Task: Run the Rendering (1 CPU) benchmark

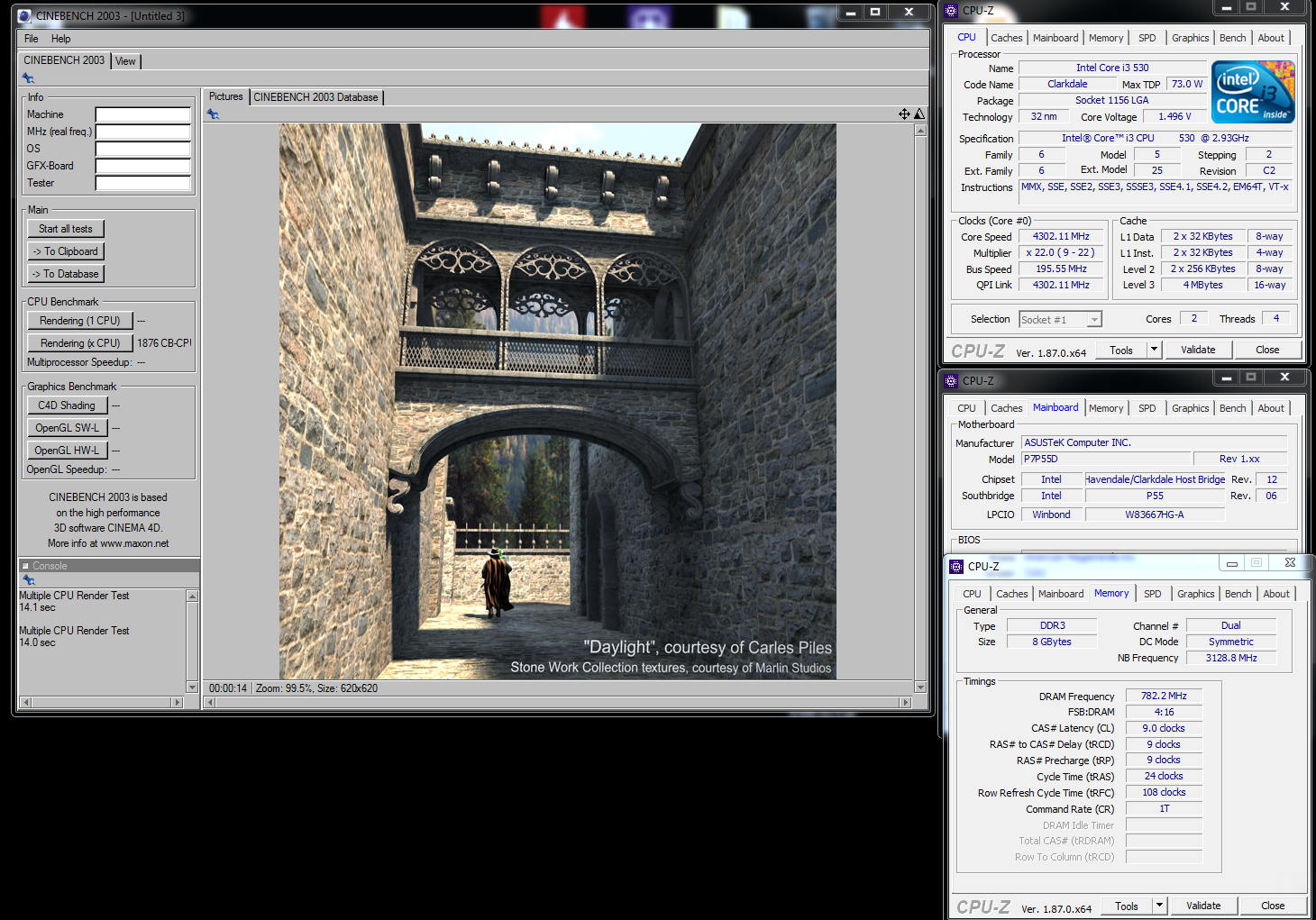Action: tap(80, 321)
